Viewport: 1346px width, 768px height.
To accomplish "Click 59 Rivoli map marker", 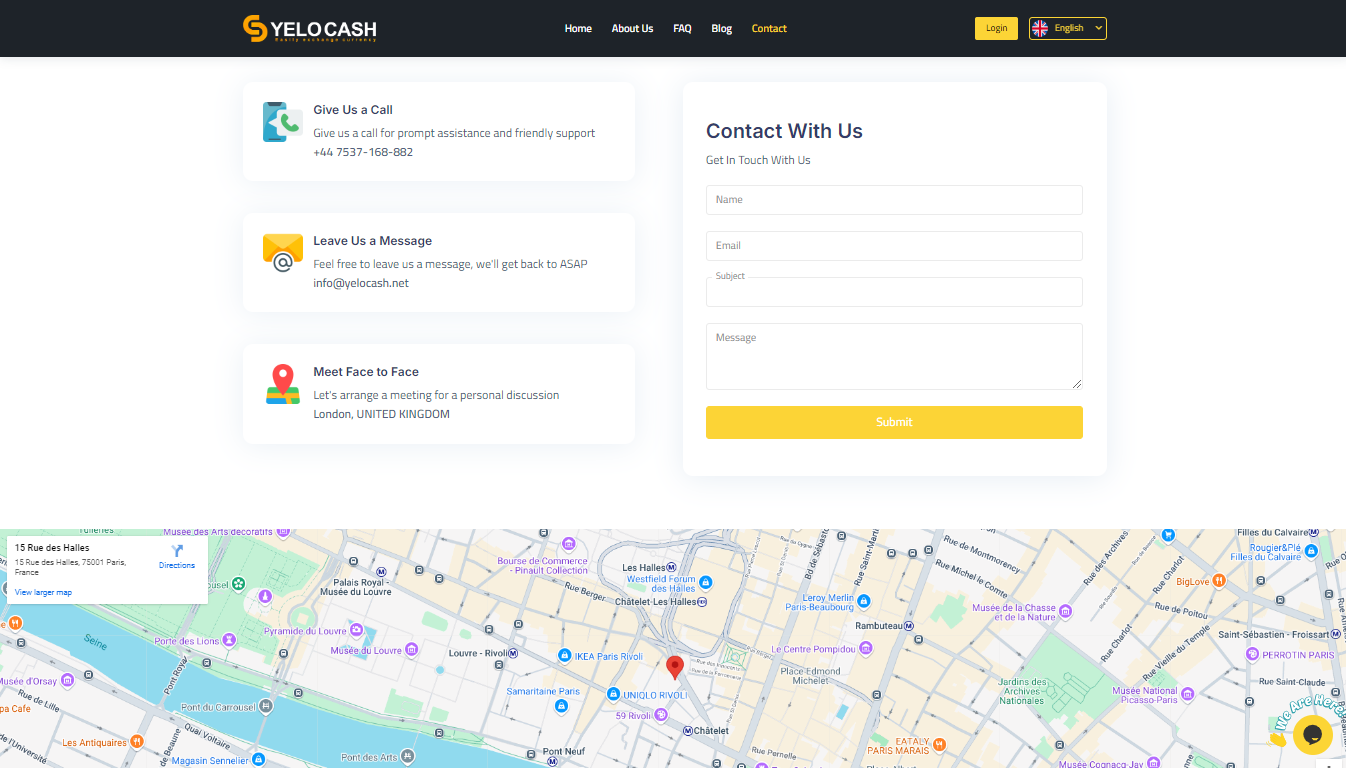I will tap(661, 714).
